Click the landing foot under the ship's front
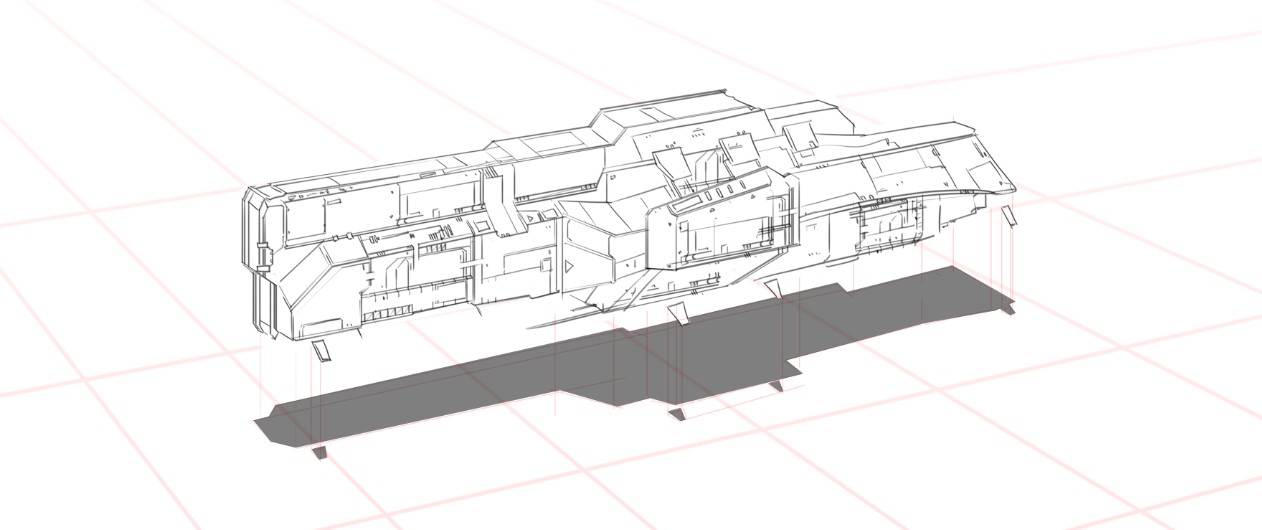This screenshot has width=1262, height=530. (322, 350)
